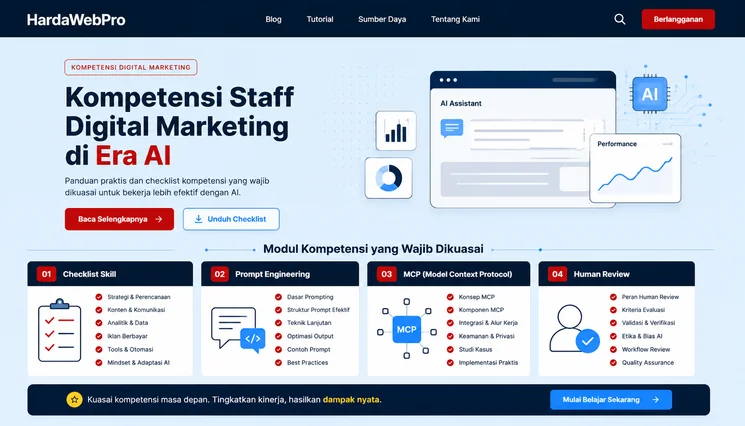The height and width of the screenshot is (426, 745).
Task: Click the Best Practices text
Action: pos(307,363)
